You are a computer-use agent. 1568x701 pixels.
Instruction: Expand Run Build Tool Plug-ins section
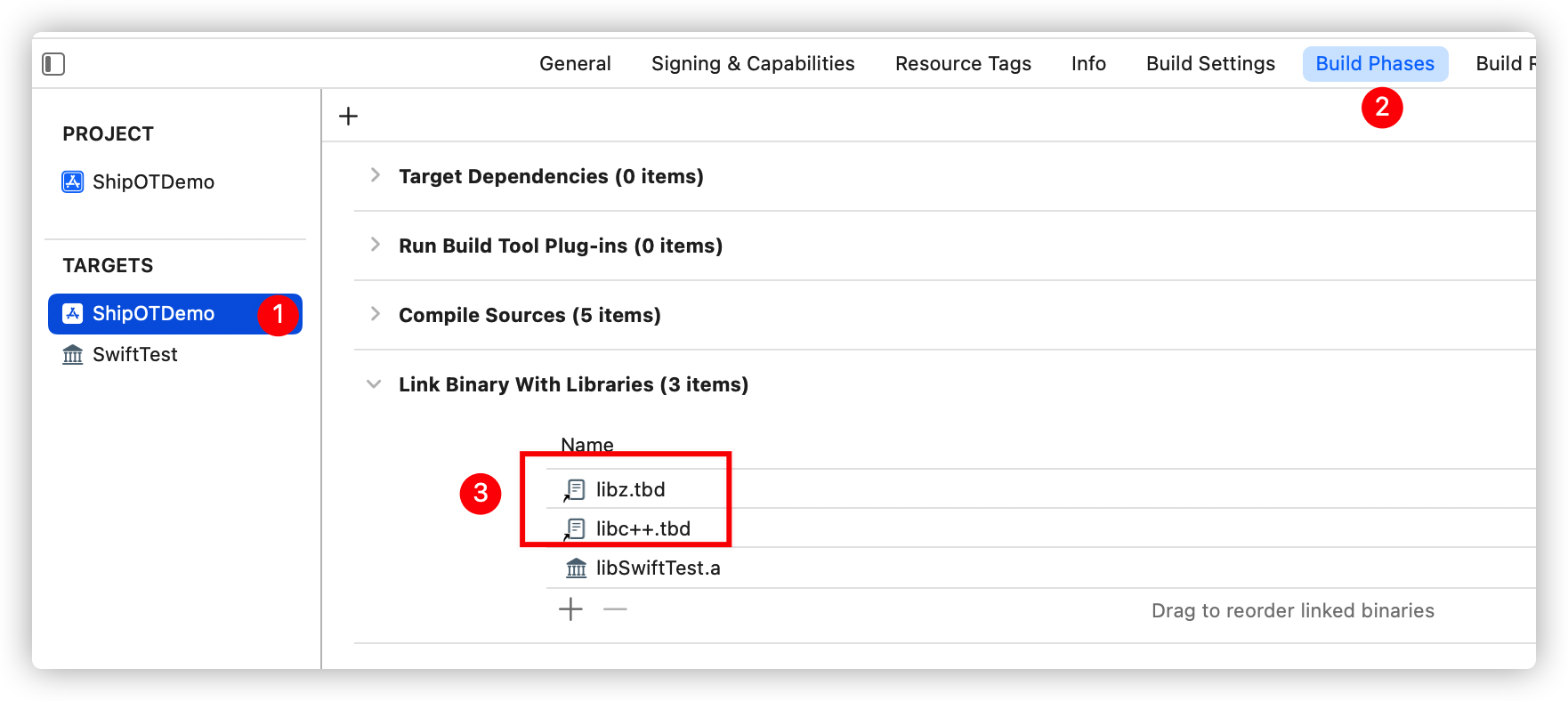click(376, 245)
